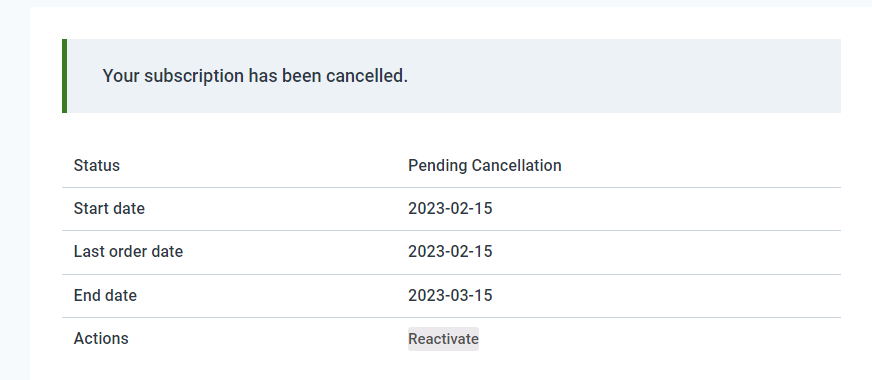Click the Actions row label

[101, 338]
